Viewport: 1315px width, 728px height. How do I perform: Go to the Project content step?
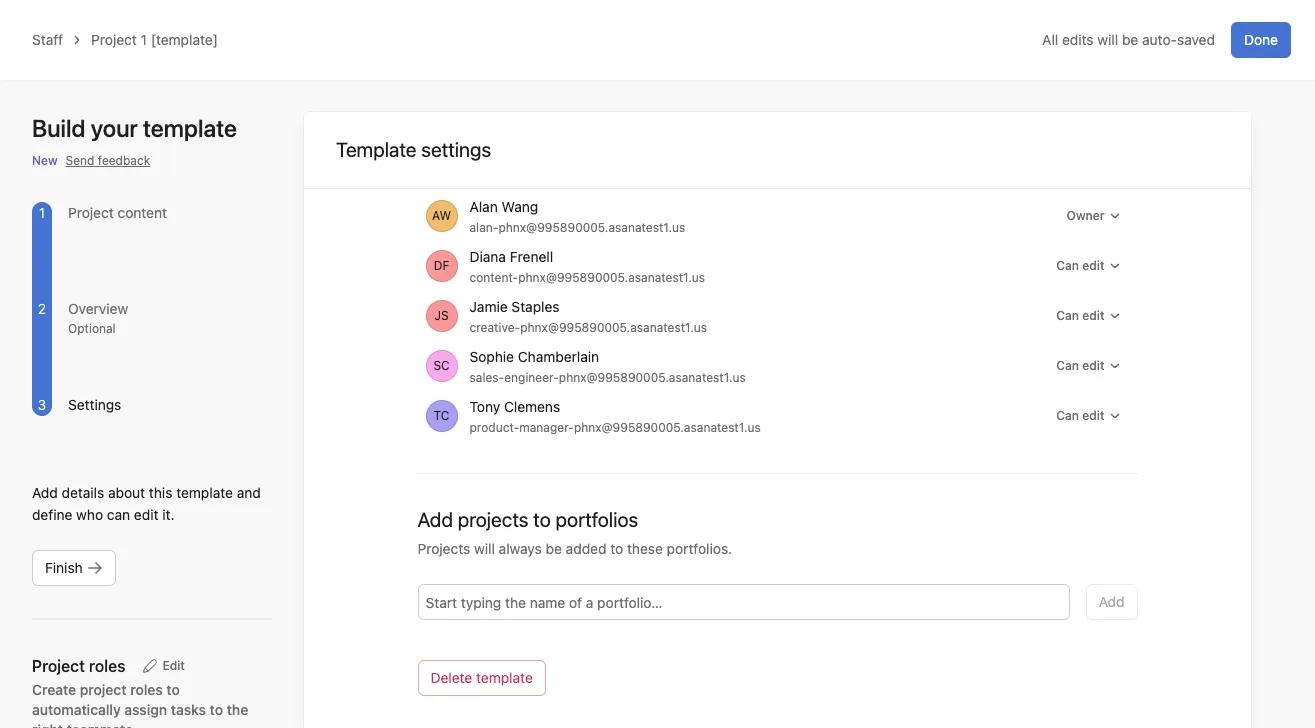coord(117,213)
